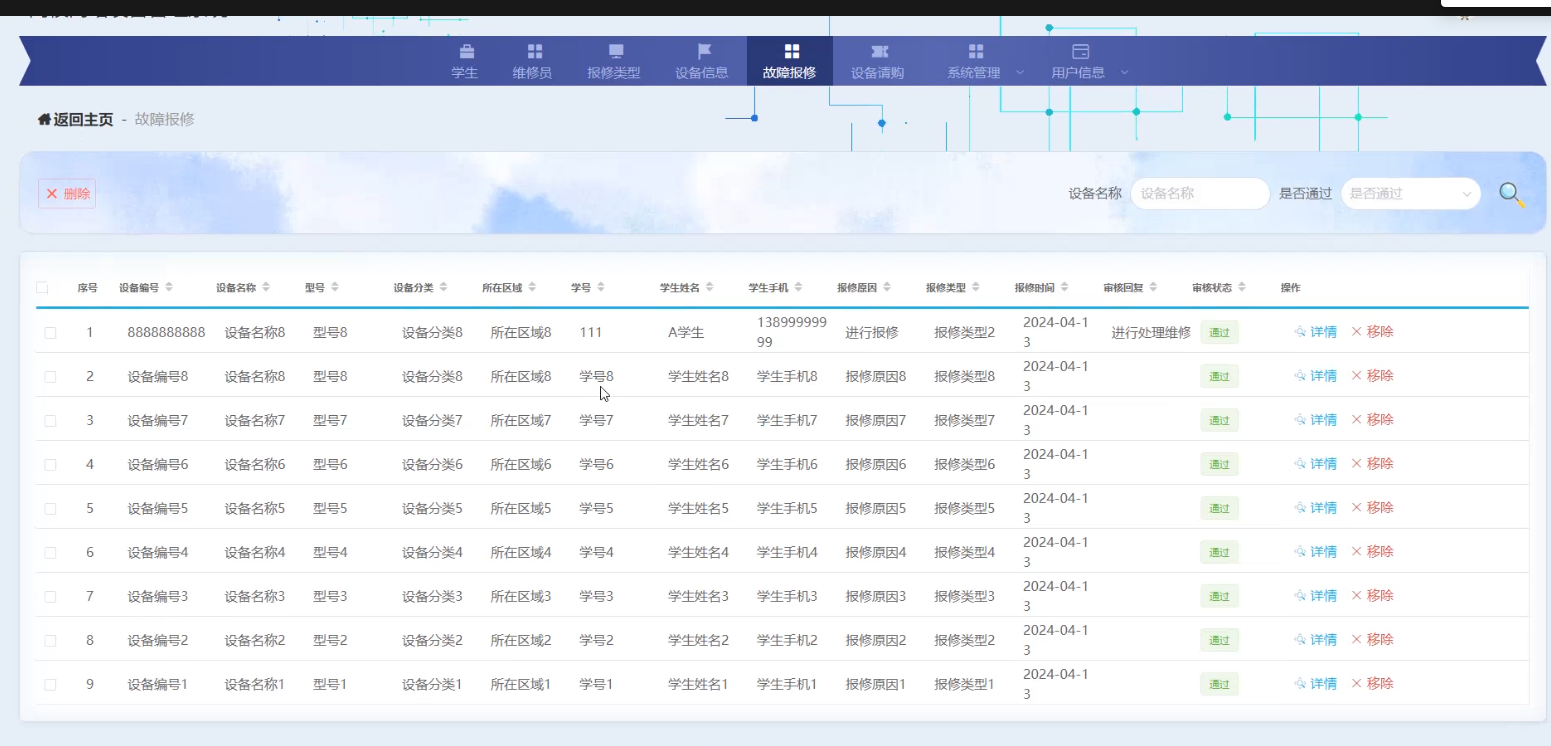Go to the 设备信息 flag nav item

[702, 61]
